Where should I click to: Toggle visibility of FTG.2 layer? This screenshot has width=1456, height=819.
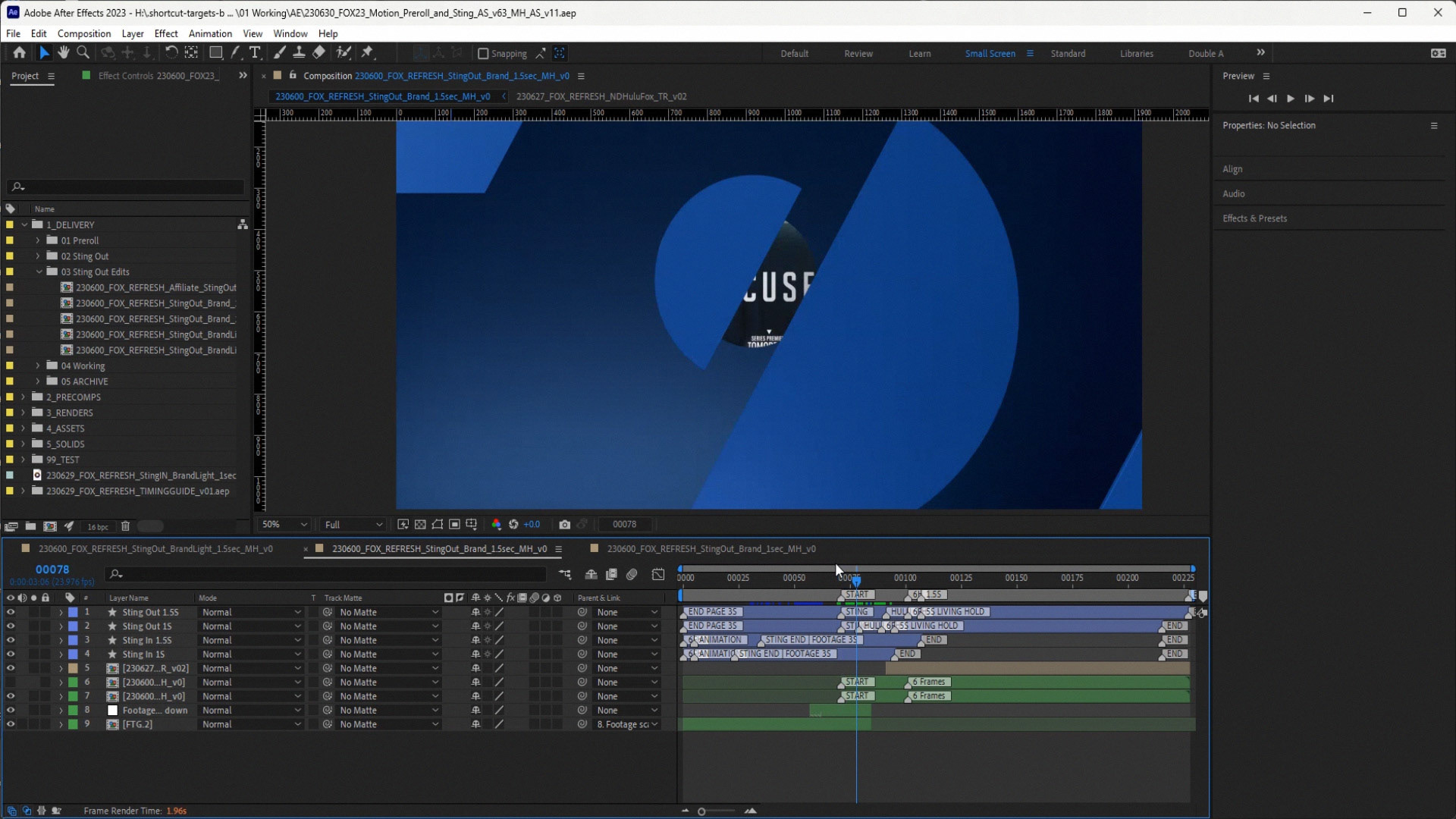click(x=11, y=724)
